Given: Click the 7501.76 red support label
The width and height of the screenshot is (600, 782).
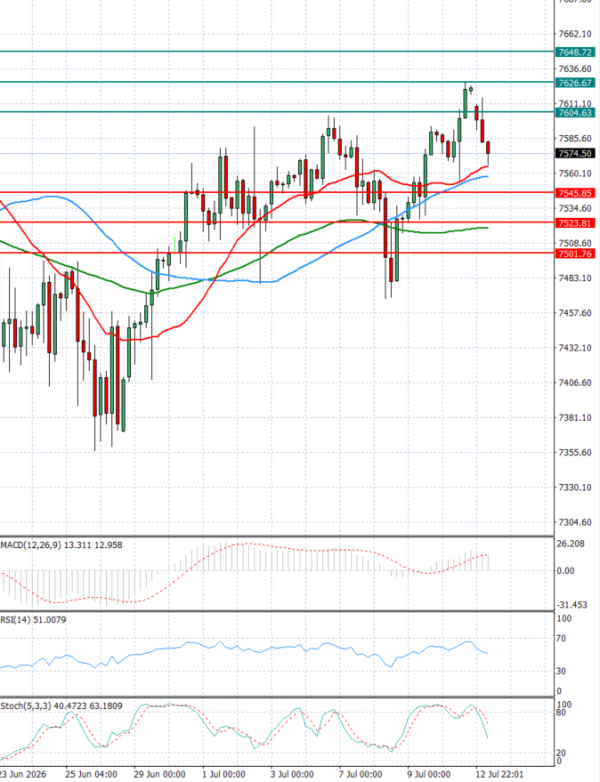Looking at the screenshot, I should pyautogui.click(x=575, y=254).
